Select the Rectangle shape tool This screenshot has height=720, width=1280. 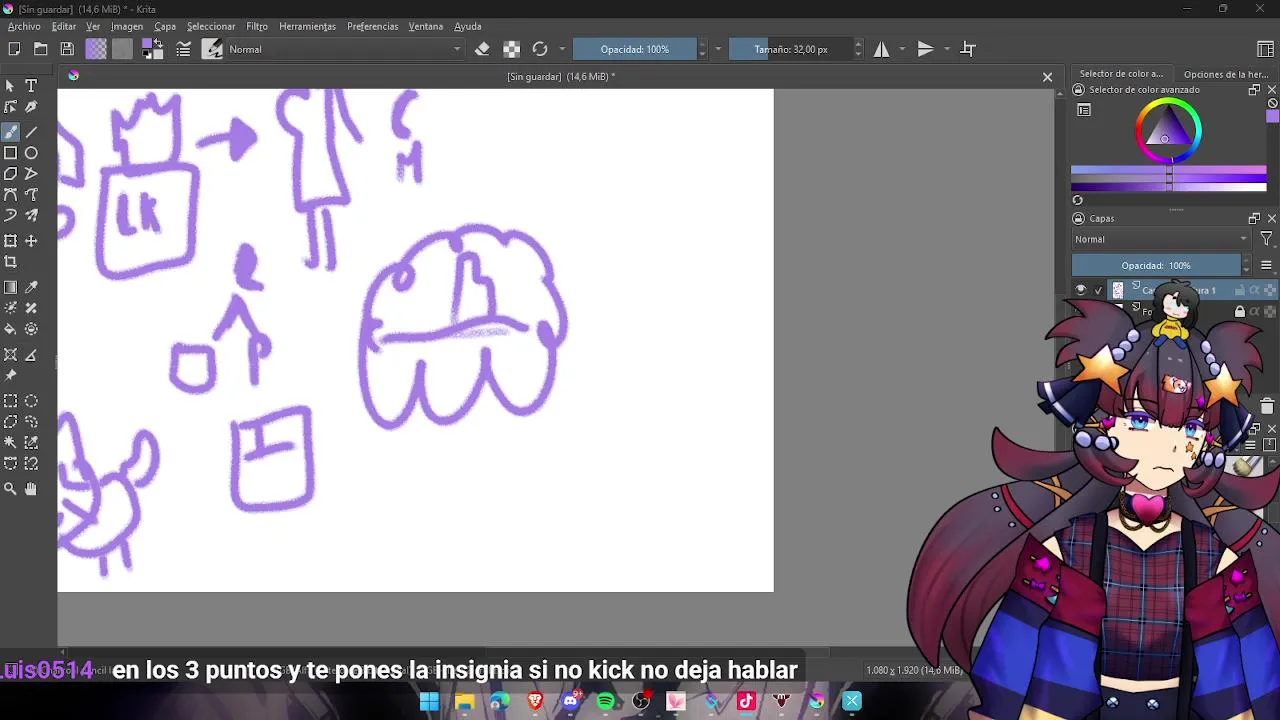point(10,153)
